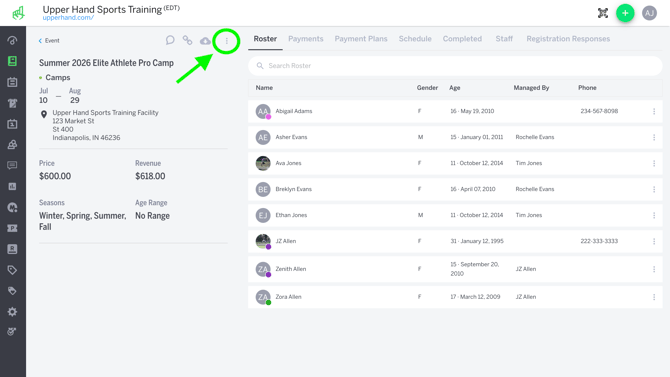
Task: Click the Summer 2026 Elite Athlete Pro Camp title
Action: coord(106,63)
